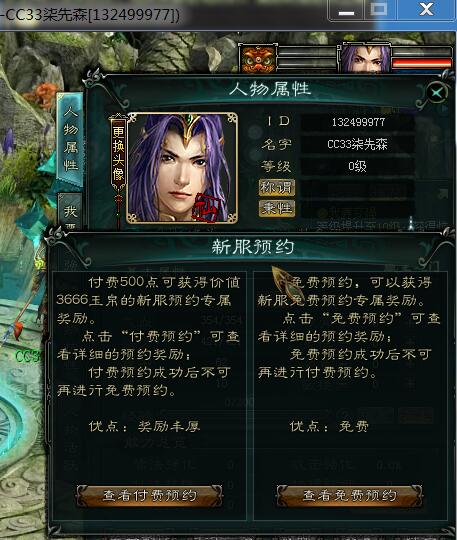Click the lion pet avatar icon
This screenshot has width=457, height=540.
pos(259,59)
